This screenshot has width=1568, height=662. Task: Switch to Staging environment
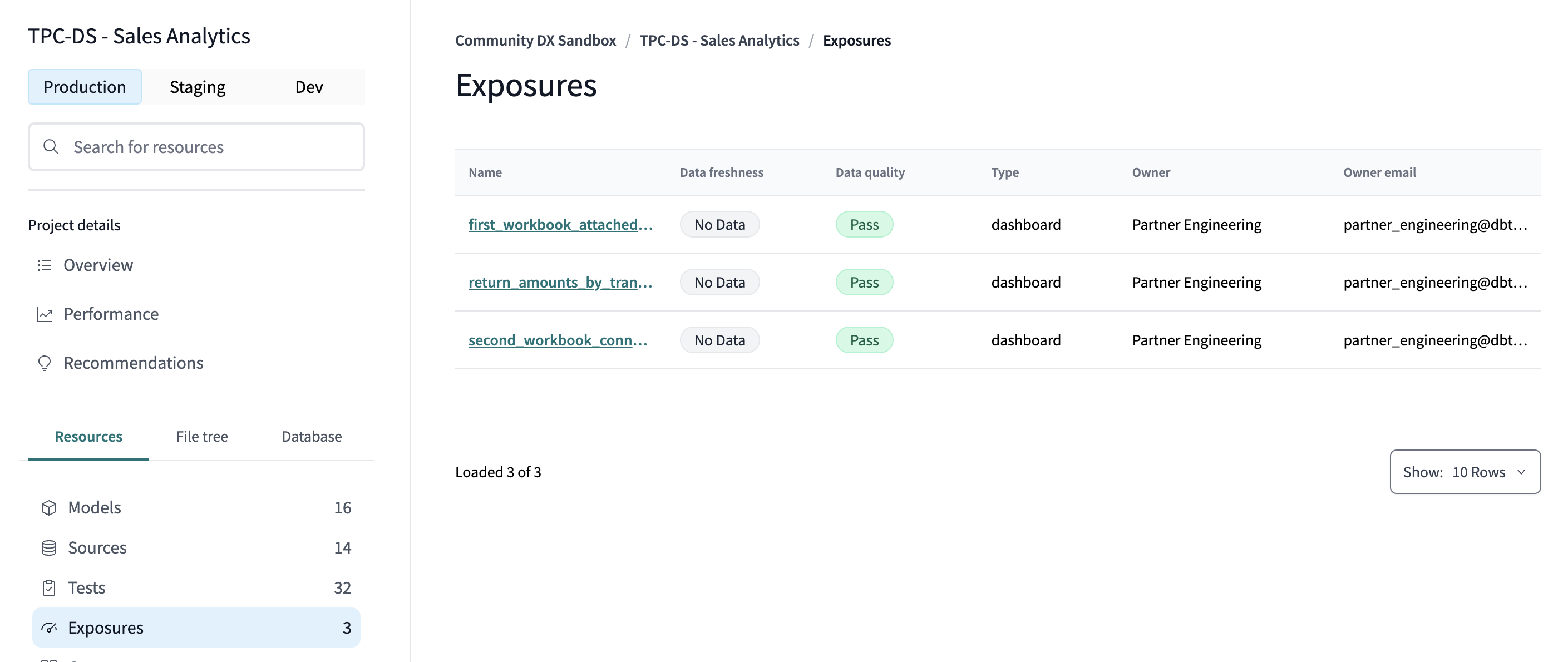coord(197,85)
